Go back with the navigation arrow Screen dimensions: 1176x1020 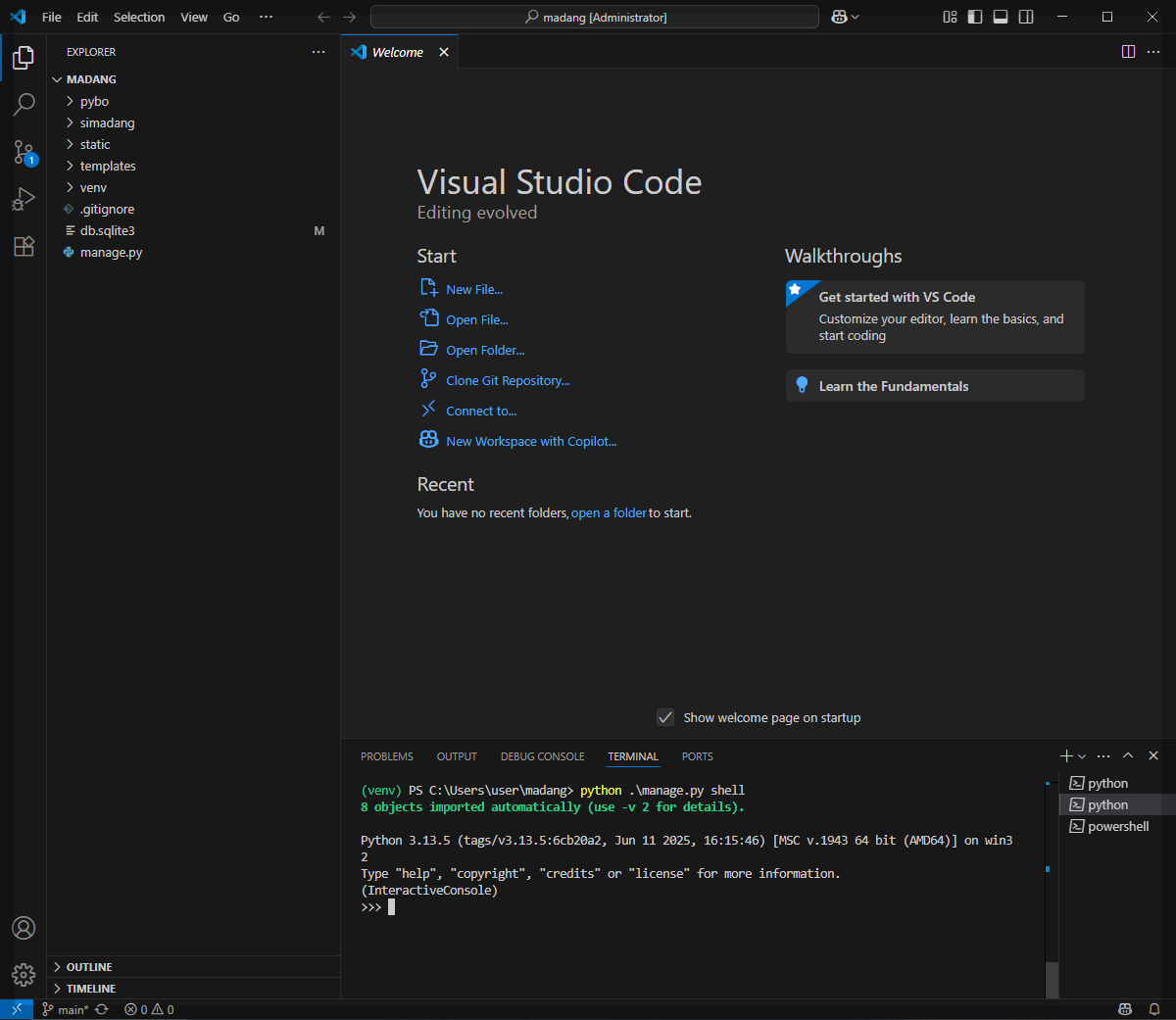pyautogui.click(x=323, y=17)
